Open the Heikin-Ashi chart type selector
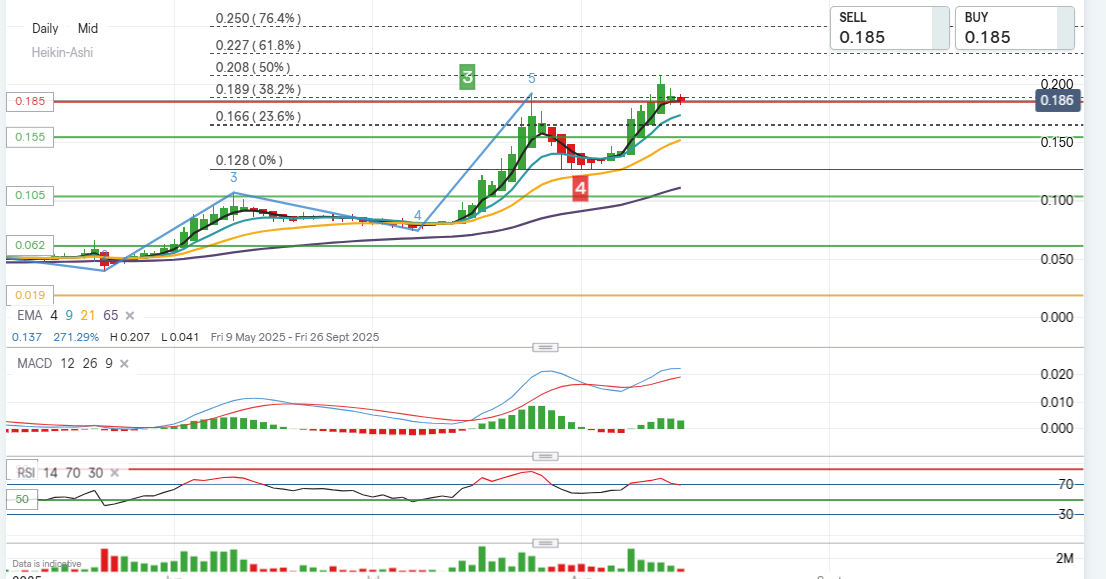The height and width of the screenshot is (579, 1106). (62, 52)
